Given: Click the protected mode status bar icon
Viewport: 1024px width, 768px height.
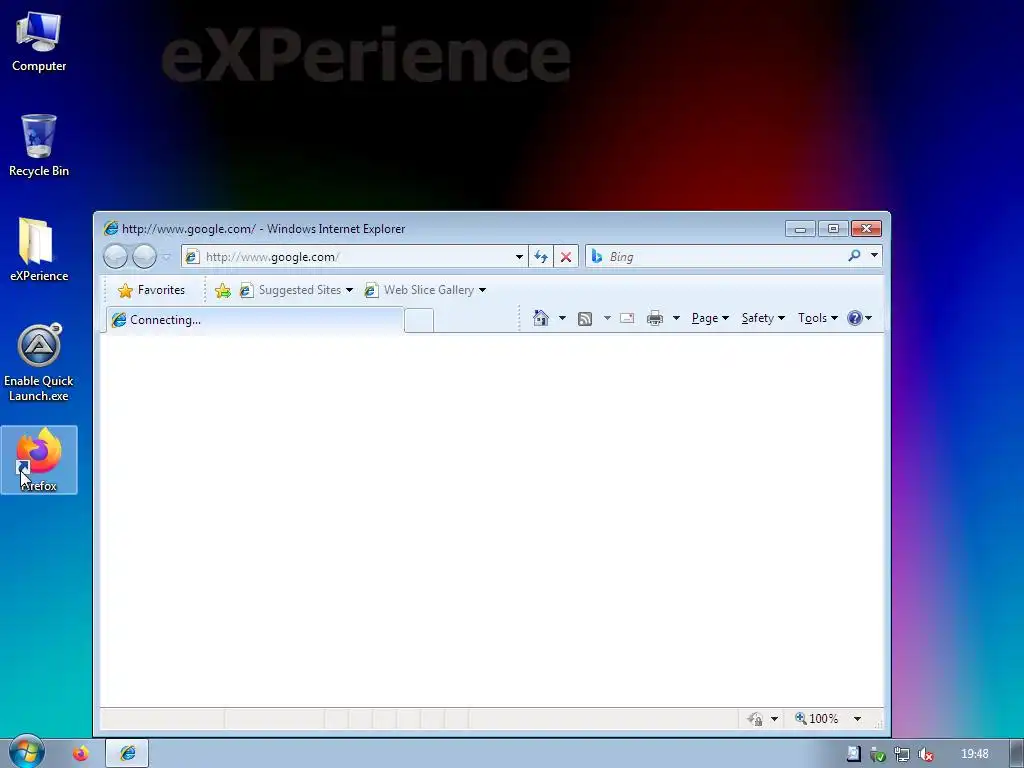Looking at the screenshot, I should [x=756, y=719].
